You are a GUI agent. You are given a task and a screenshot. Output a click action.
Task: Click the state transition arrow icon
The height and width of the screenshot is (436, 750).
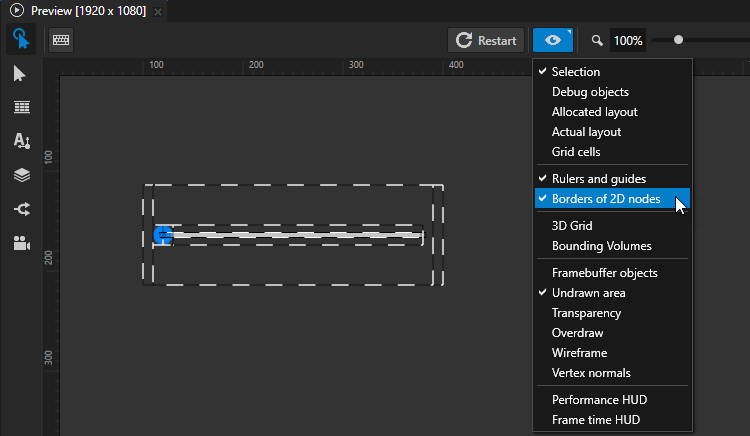21,209
